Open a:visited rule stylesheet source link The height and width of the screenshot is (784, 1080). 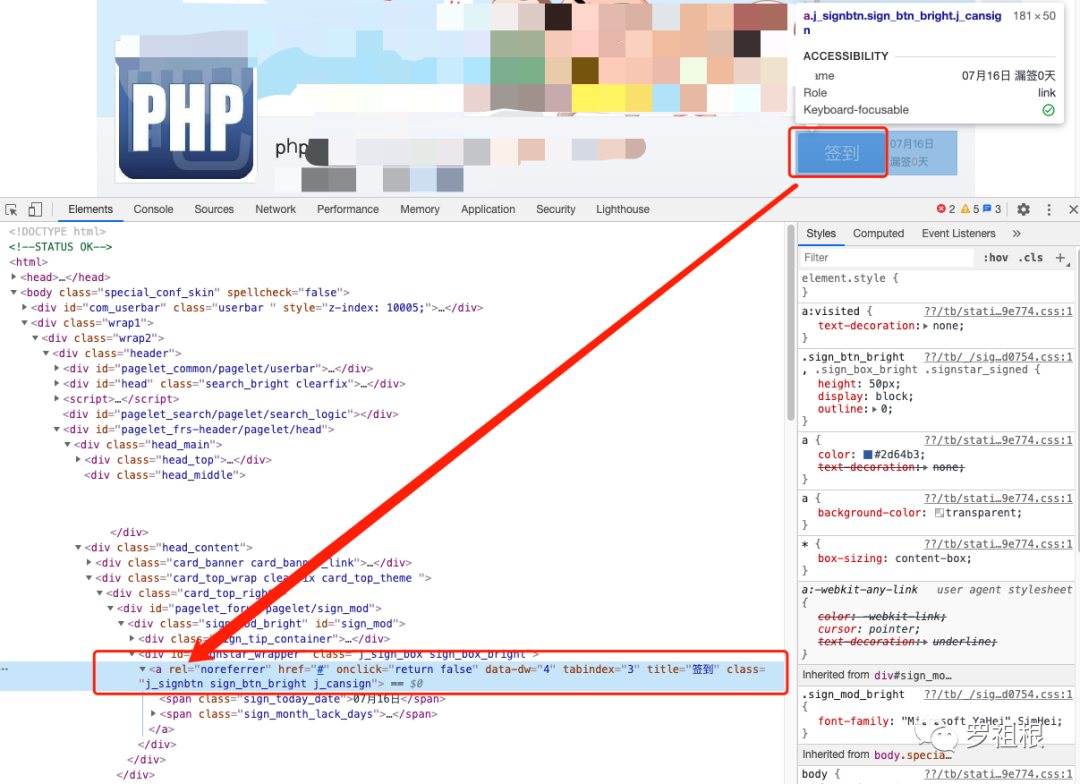click(998, 311)
